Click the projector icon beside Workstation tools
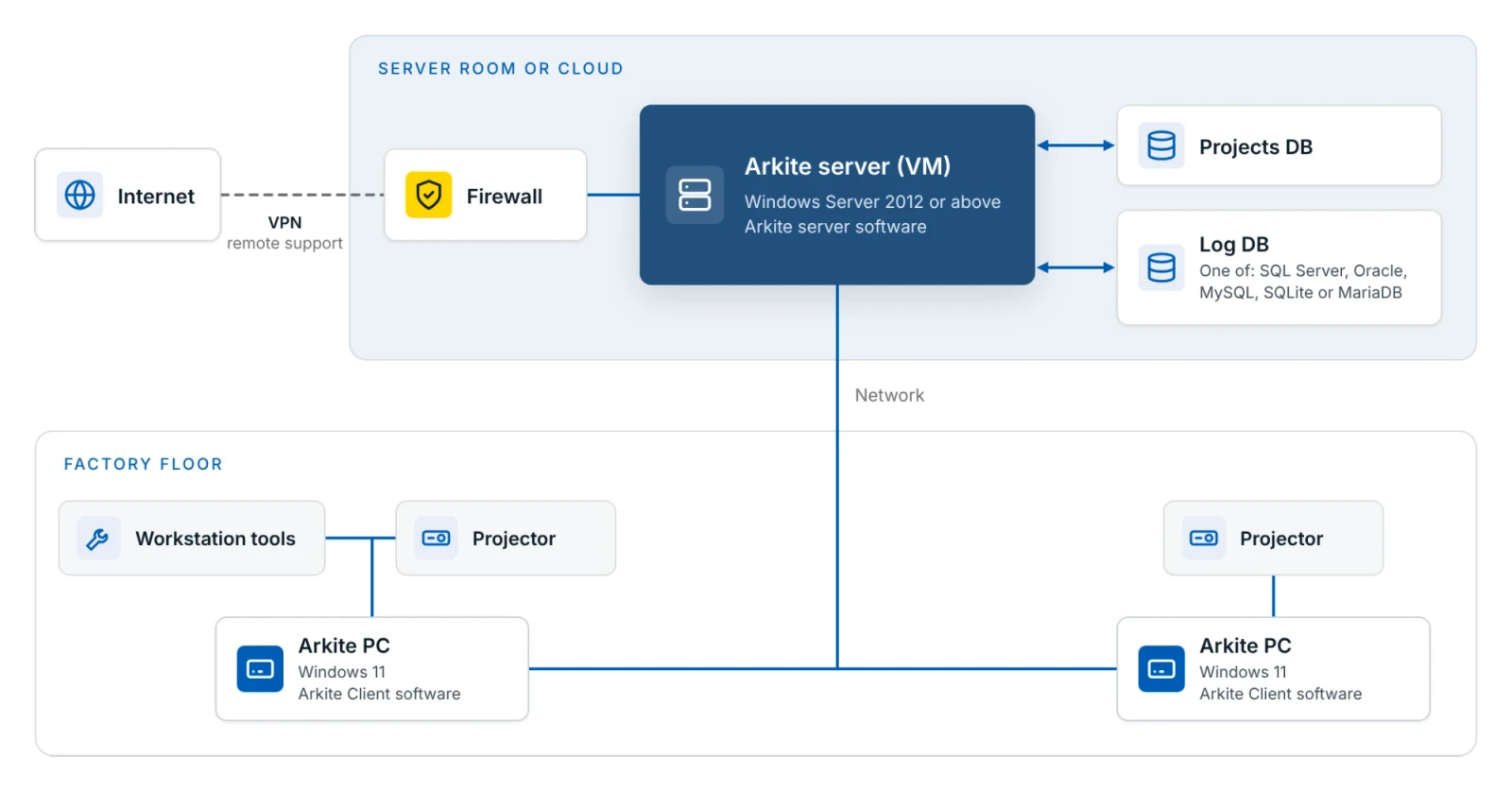 [436, 539]
